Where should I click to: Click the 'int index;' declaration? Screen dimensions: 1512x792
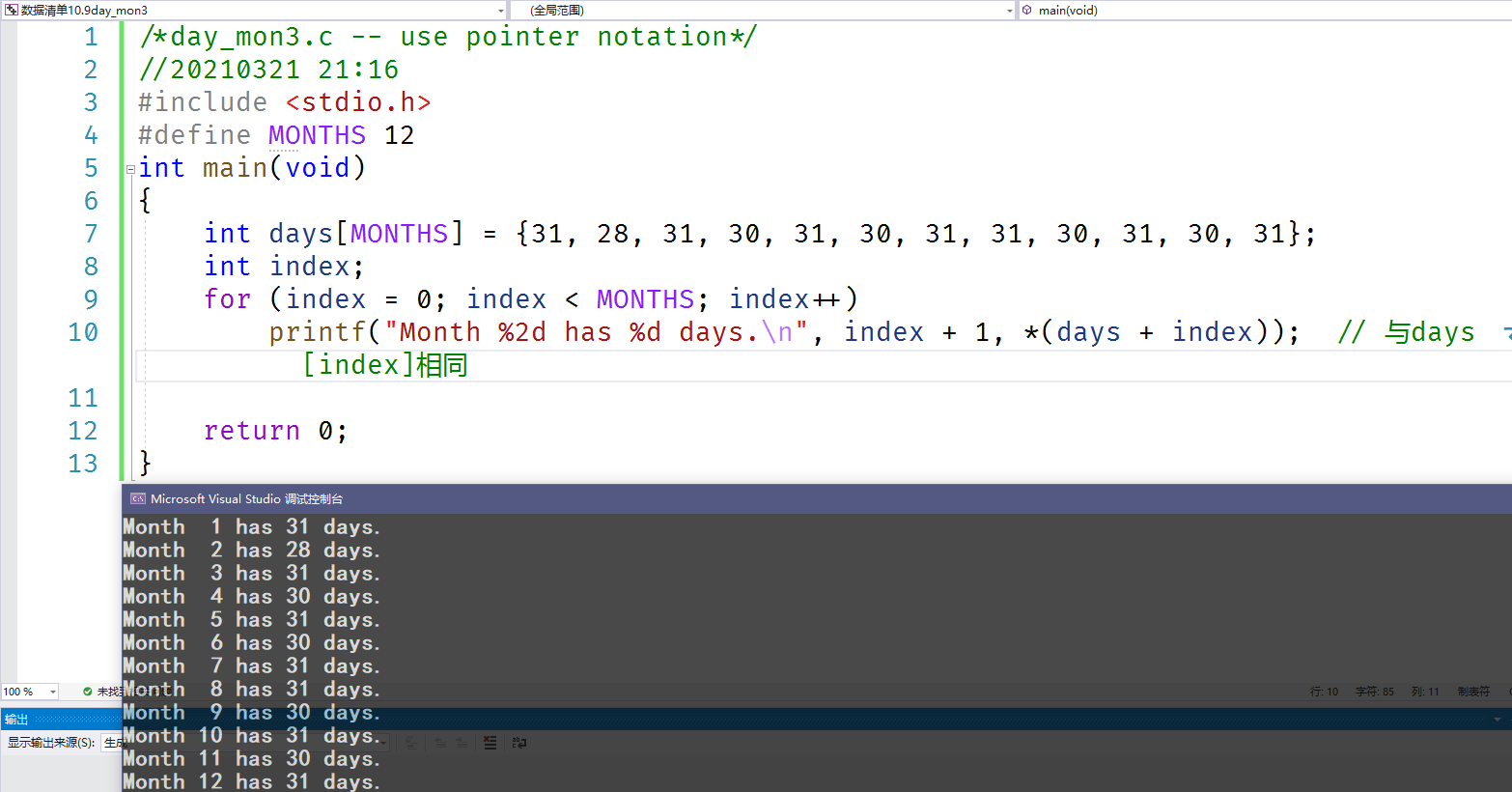284,267
